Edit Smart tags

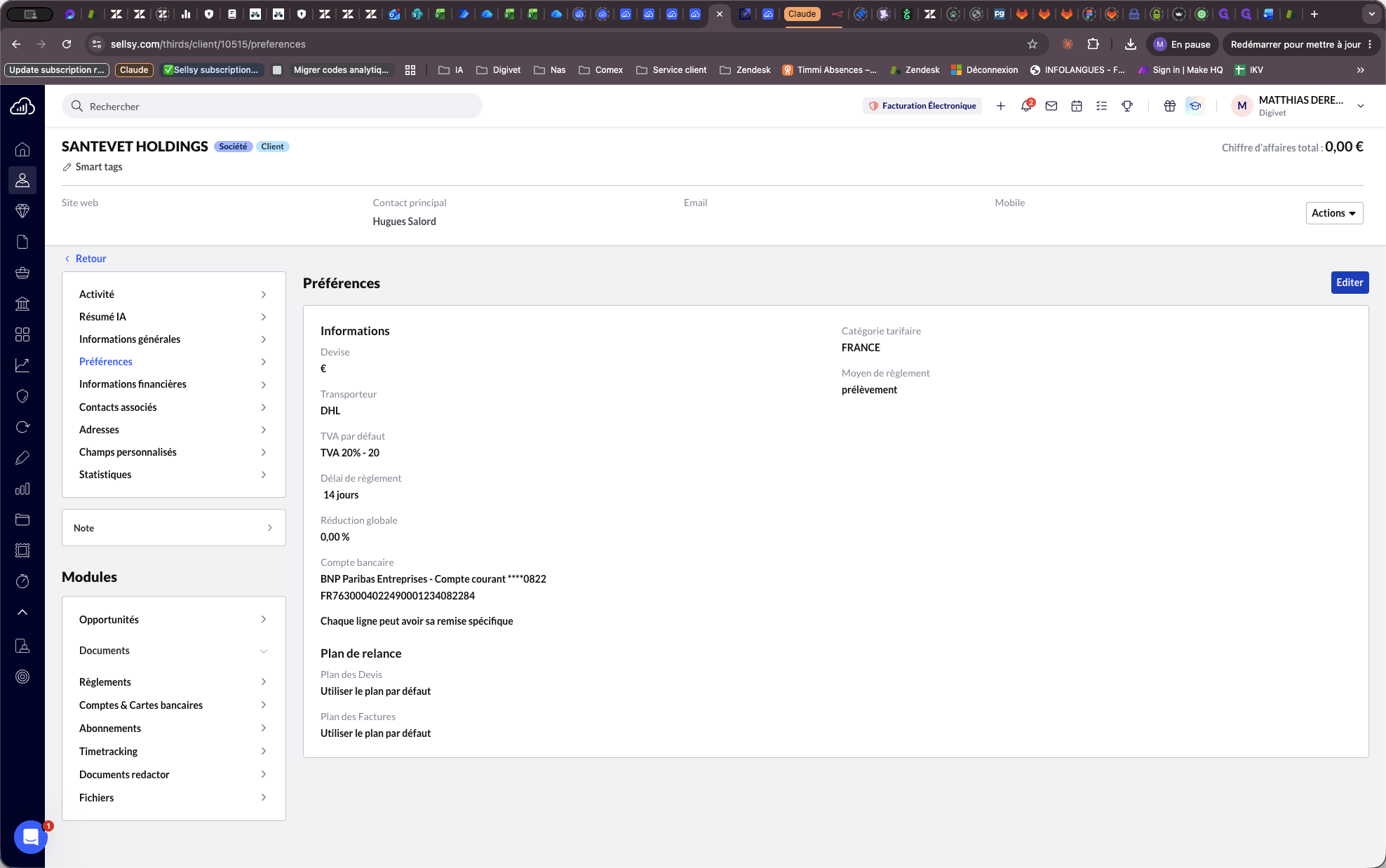click(93, 167)
